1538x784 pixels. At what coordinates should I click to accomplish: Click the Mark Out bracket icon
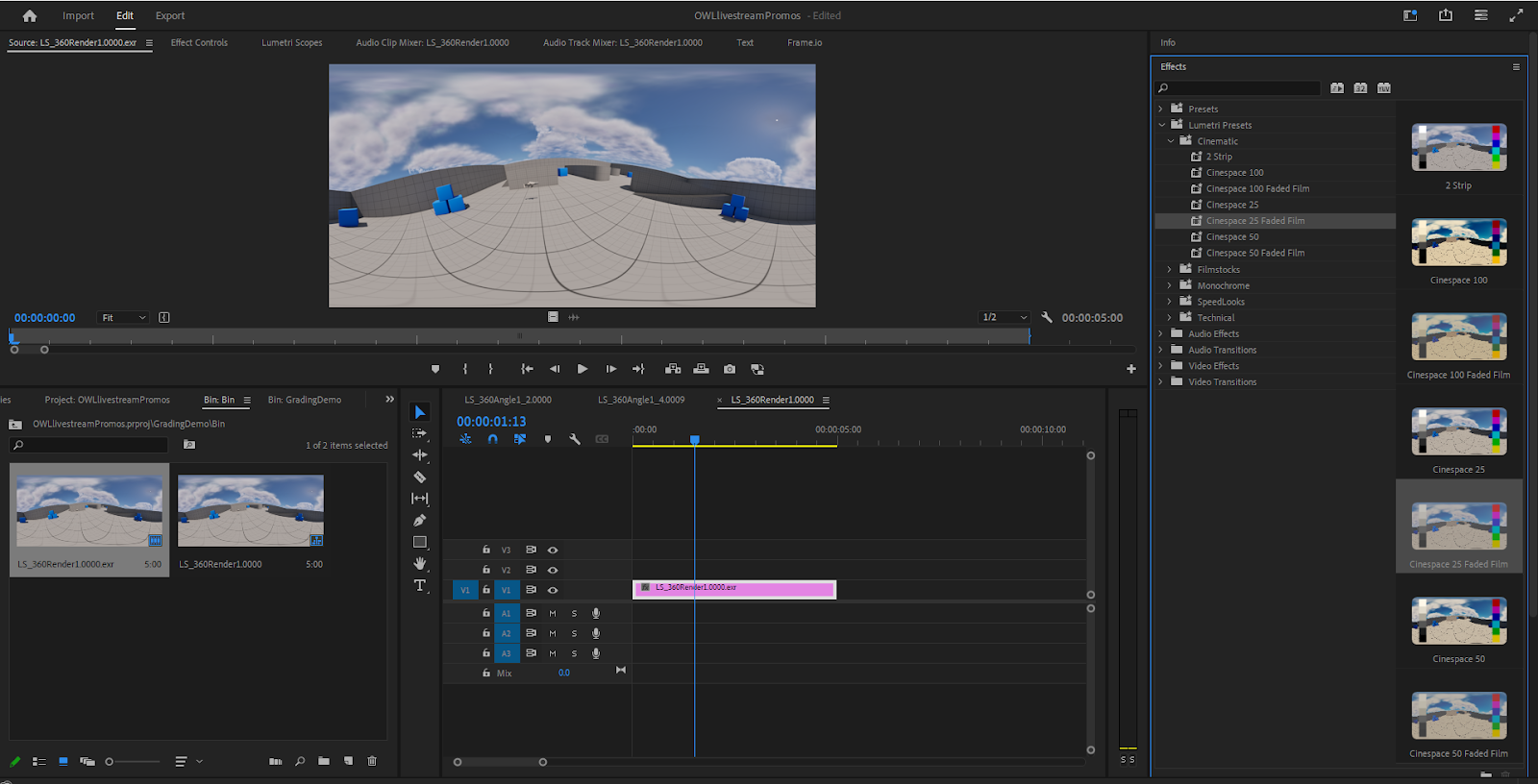(490, 369)
